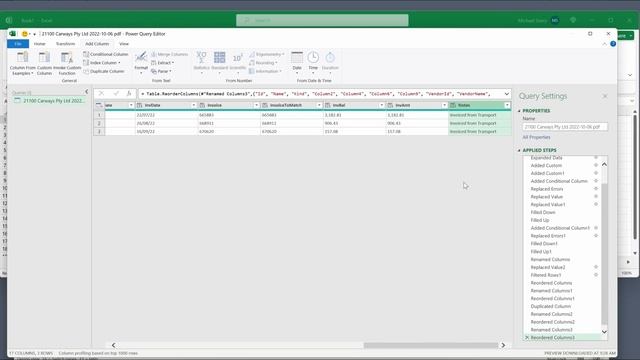Open settings gear for Added Custom step
The image size is (640, 360).
[596, 165]
